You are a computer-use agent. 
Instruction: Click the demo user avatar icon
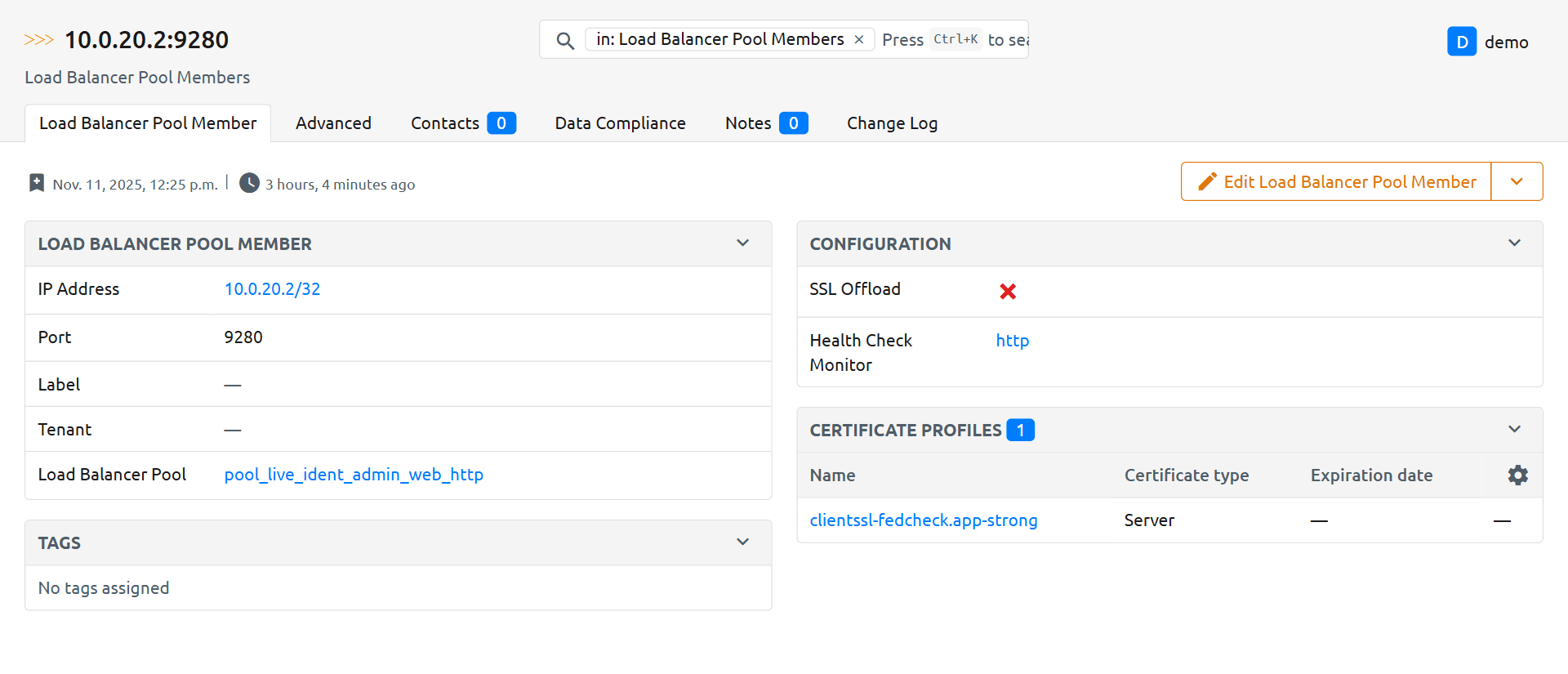[x=1461, y=42]
